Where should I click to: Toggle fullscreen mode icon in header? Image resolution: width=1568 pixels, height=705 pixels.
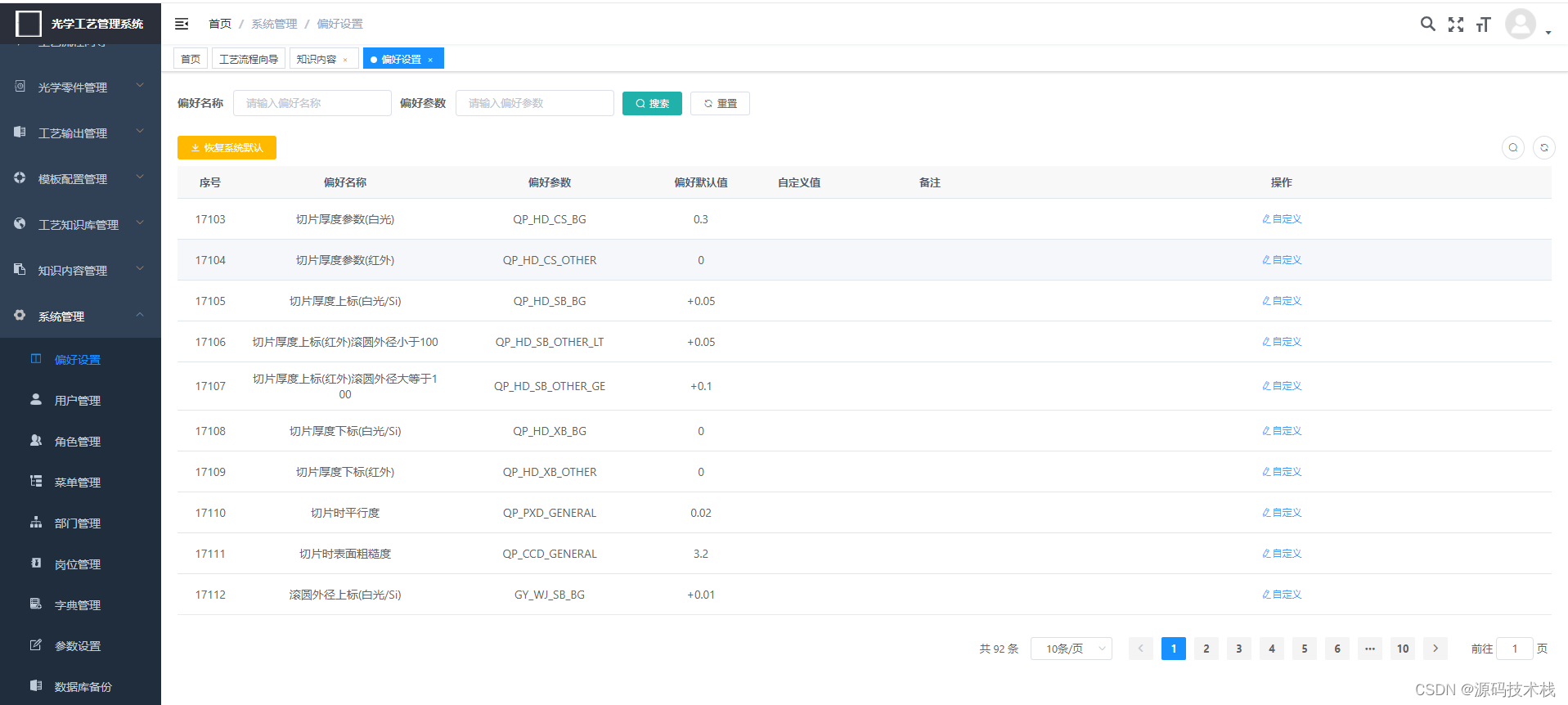click(1456, 25)
